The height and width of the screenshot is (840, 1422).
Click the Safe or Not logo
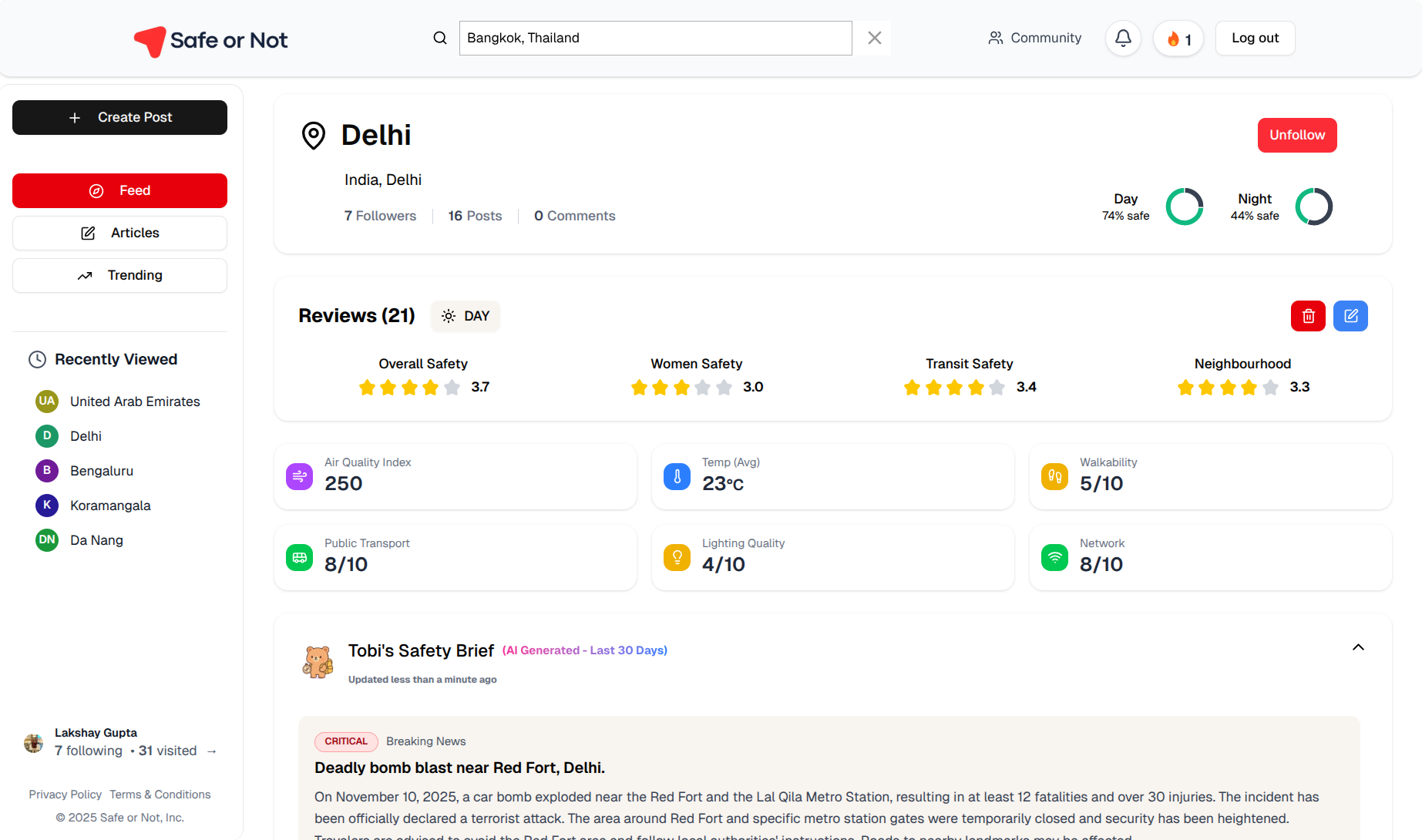tap(210, 40)
